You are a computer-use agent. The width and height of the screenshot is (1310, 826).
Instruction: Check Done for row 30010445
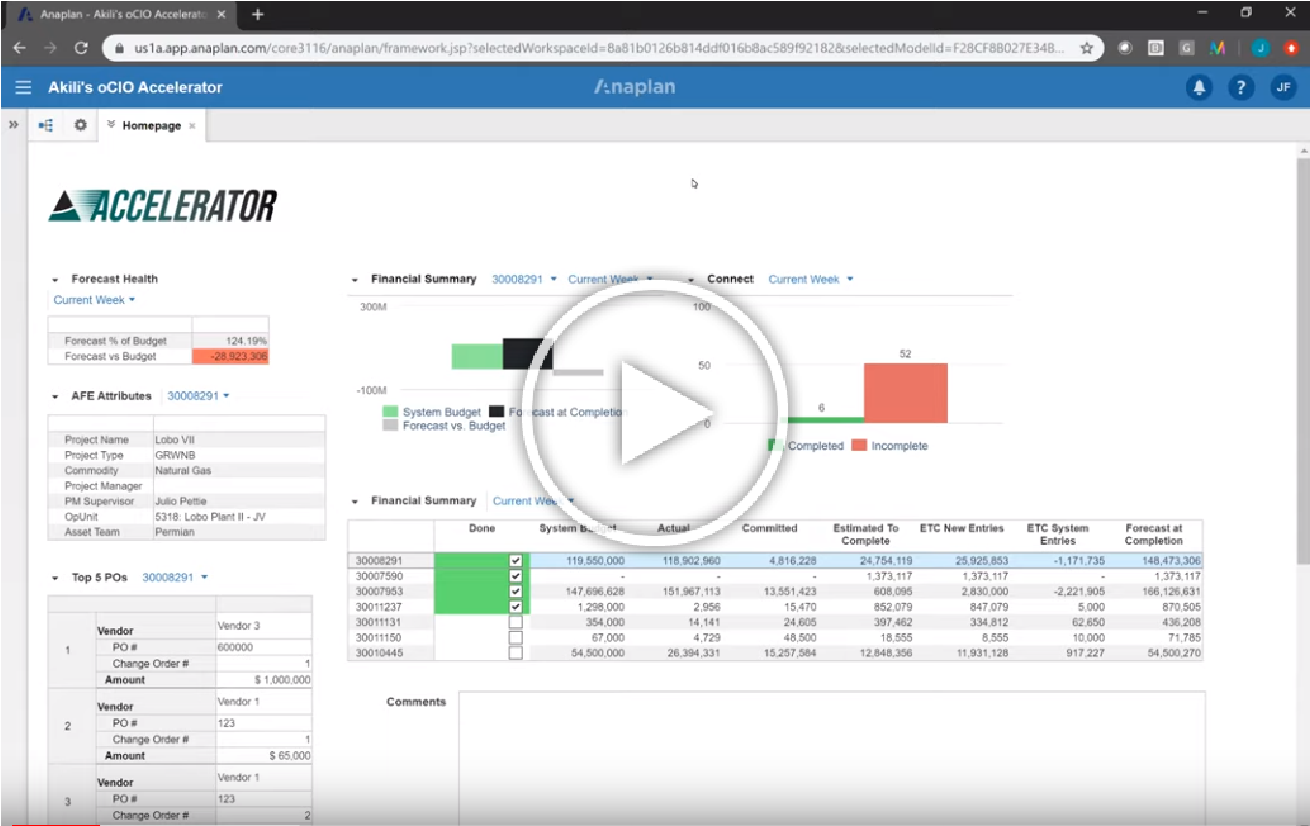pyautogui.click(x=516, y=653)
